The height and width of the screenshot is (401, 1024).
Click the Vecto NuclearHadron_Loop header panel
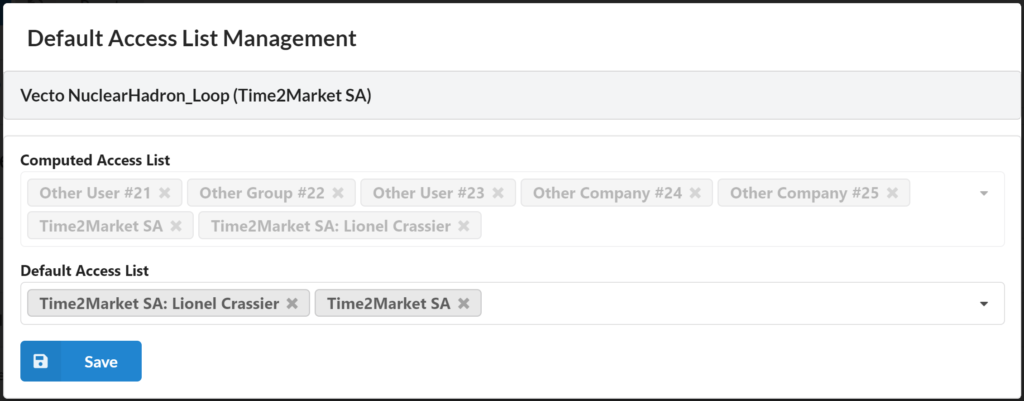pyautogui.click(x=512, y=95)
